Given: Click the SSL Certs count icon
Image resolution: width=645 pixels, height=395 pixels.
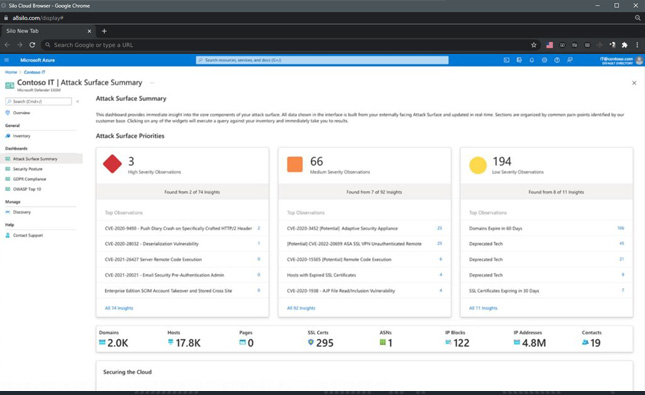Looking at the screenshot, I should (x=311, y=342).
